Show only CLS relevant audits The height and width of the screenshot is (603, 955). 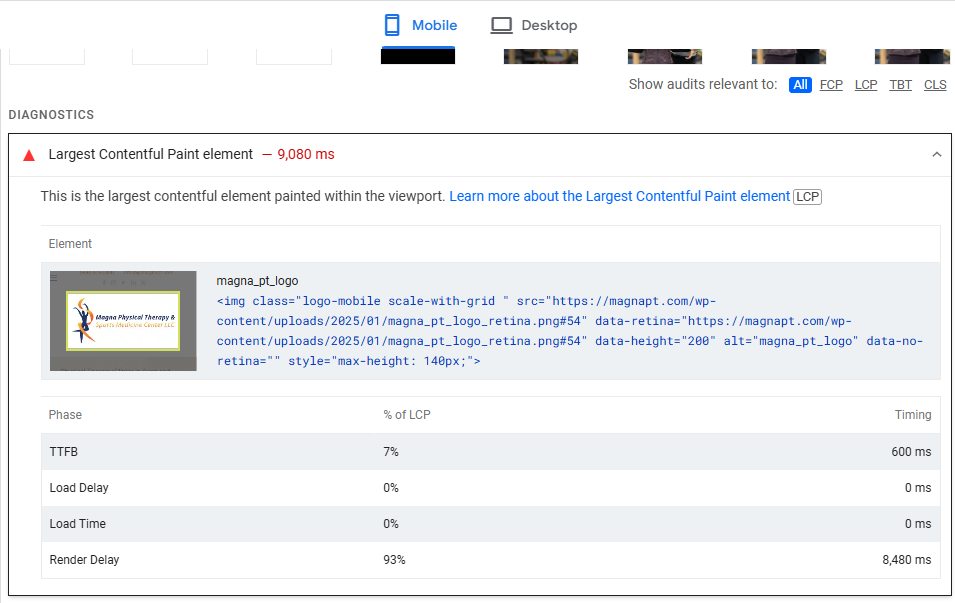(x=935, y=85)
